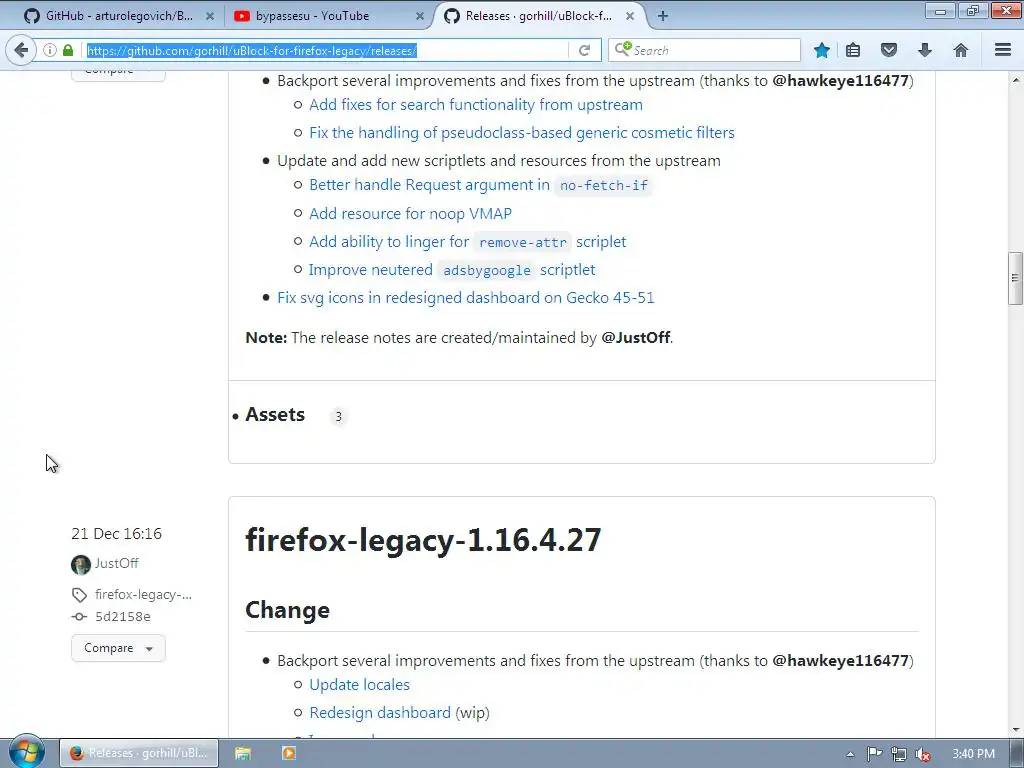This screenshot has width=1024, height=768.
Task: Open @hawkeye116477 mention in 1.16.4.27 notes
Action: pos(840,661)
